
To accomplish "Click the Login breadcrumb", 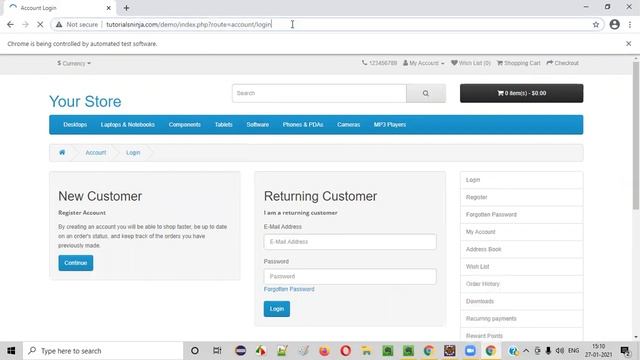I will 133,152.
